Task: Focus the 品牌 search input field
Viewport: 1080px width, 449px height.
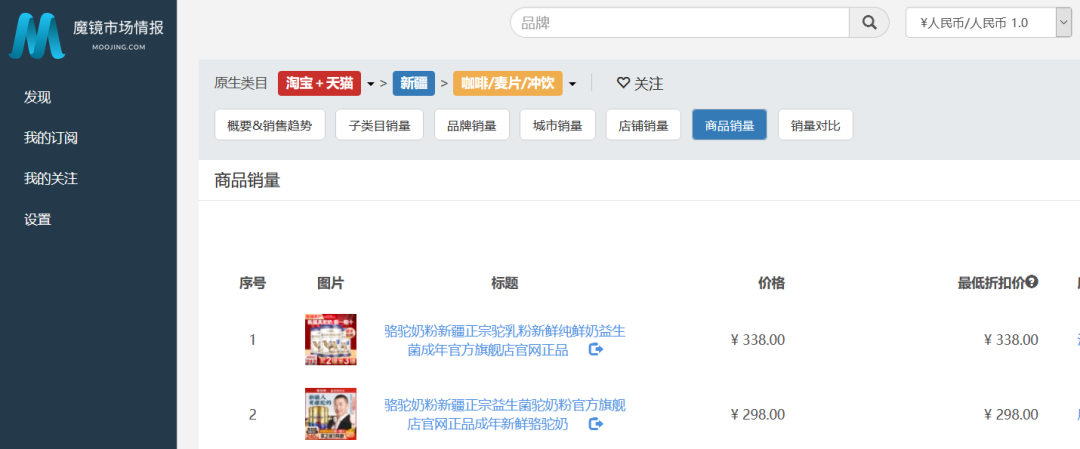Action: point(680,23)
